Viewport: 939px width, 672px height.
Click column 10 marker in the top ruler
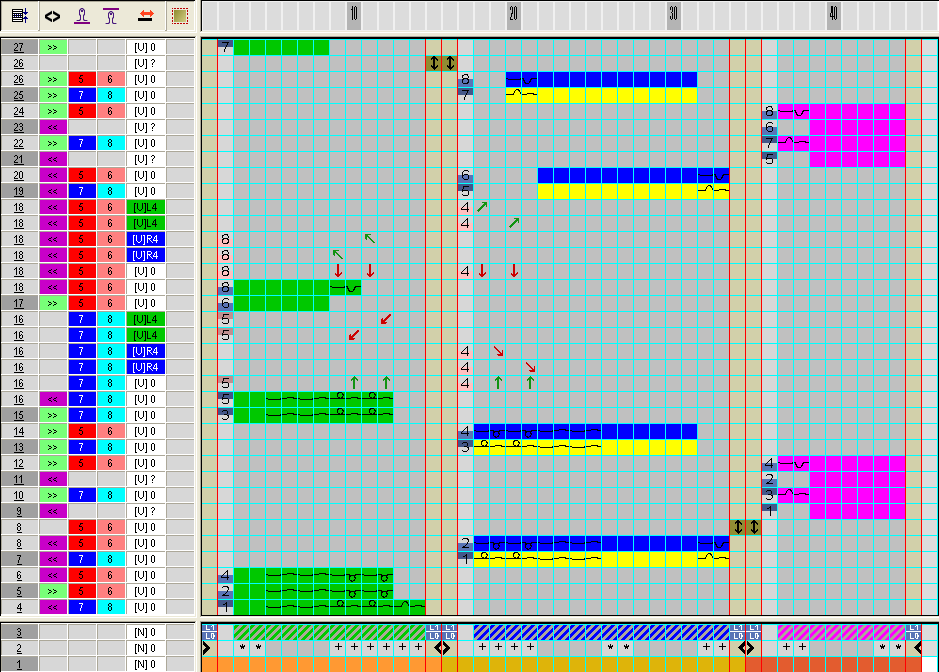[x=354, y=15]
